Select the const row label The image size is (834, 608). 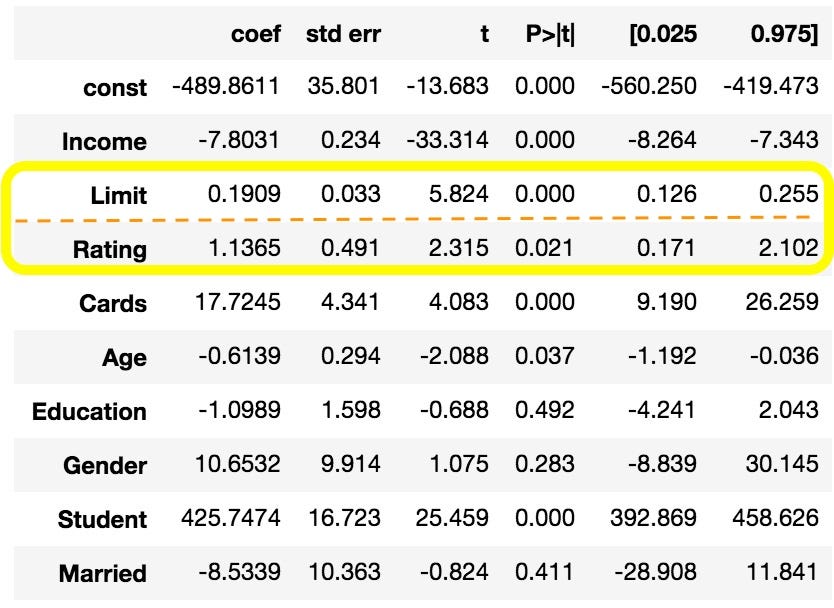[115, 88]
